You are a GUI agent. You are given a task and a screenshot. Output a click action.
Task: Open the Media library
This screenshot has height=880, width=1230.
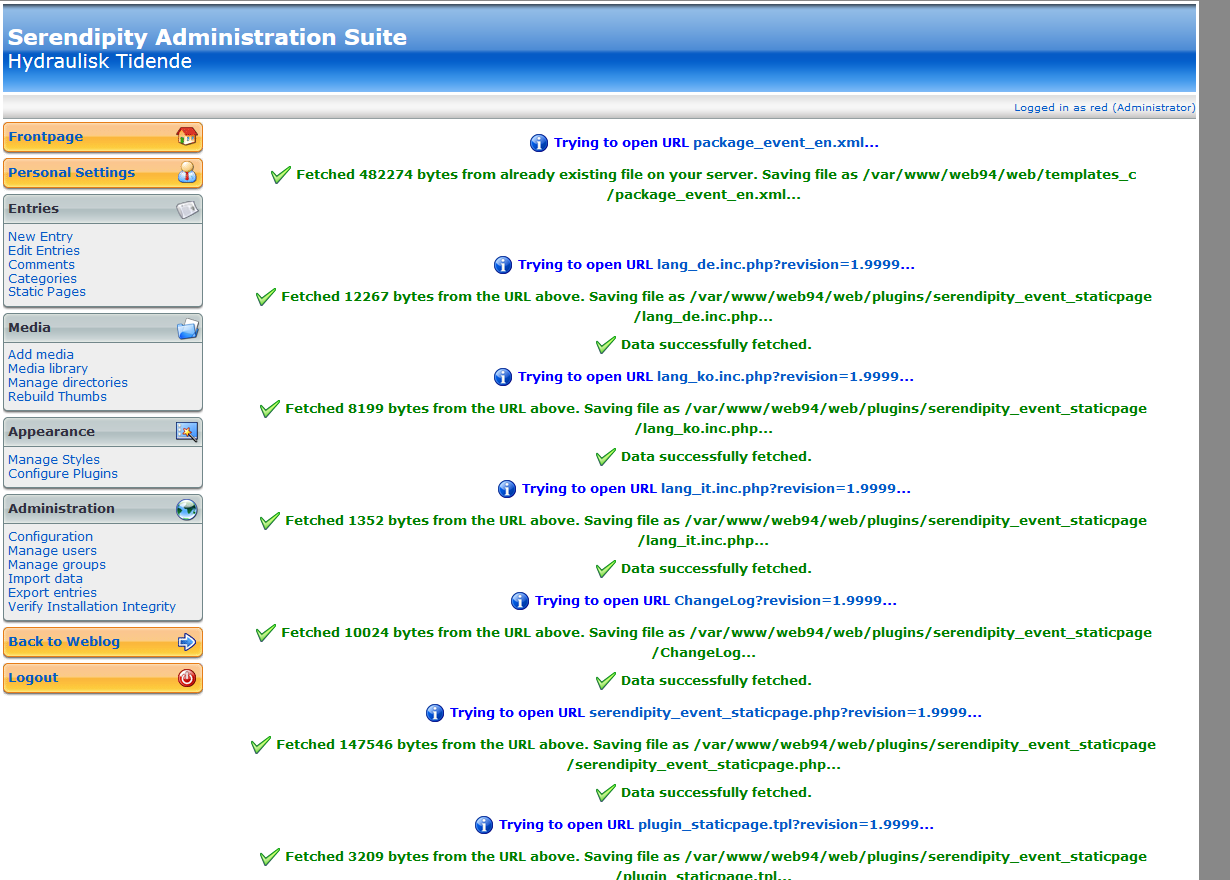48,369
